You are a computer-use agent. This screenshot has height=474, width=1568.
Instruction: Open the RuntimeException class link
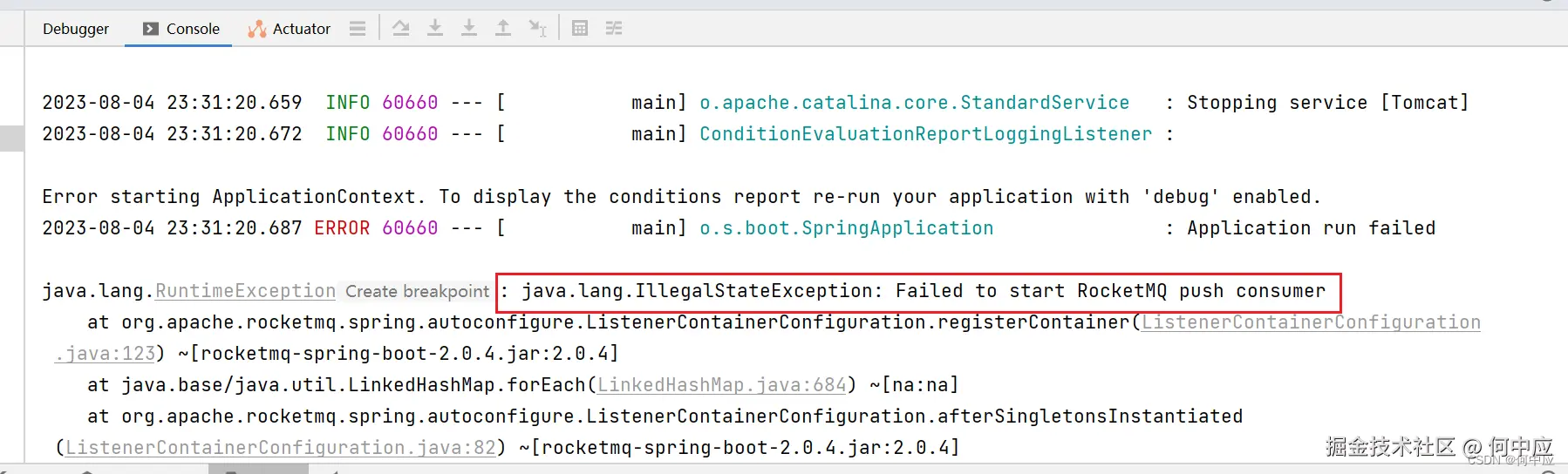pos(245,291)
